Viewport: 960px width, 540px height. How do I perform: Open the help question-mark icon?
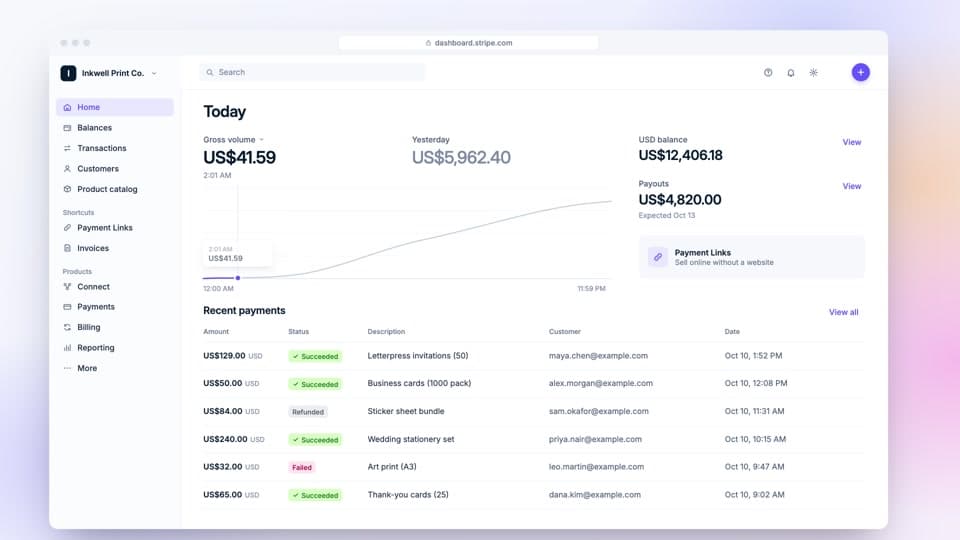point(768,73)
